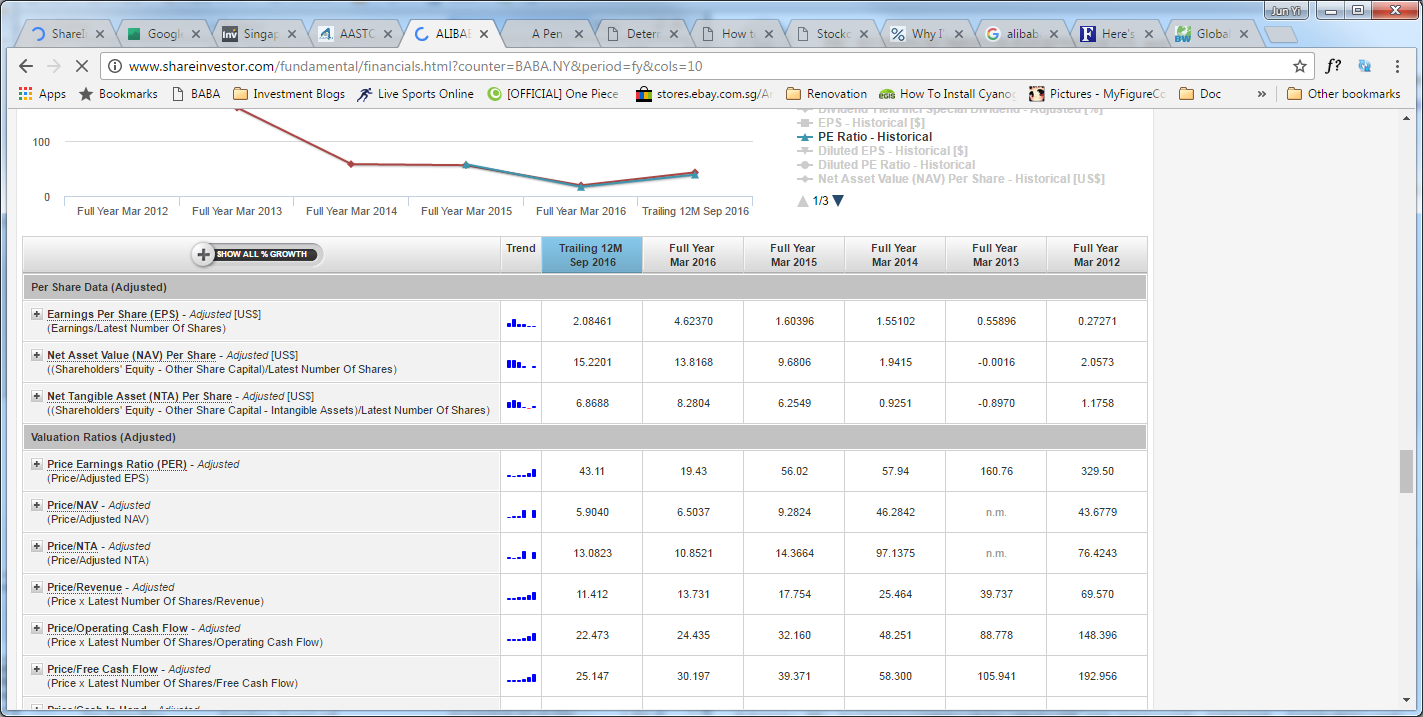Screen dimensions: 1423x717
Task: Open the Bookmarks star shortcut
Action: tap(118, 94)
